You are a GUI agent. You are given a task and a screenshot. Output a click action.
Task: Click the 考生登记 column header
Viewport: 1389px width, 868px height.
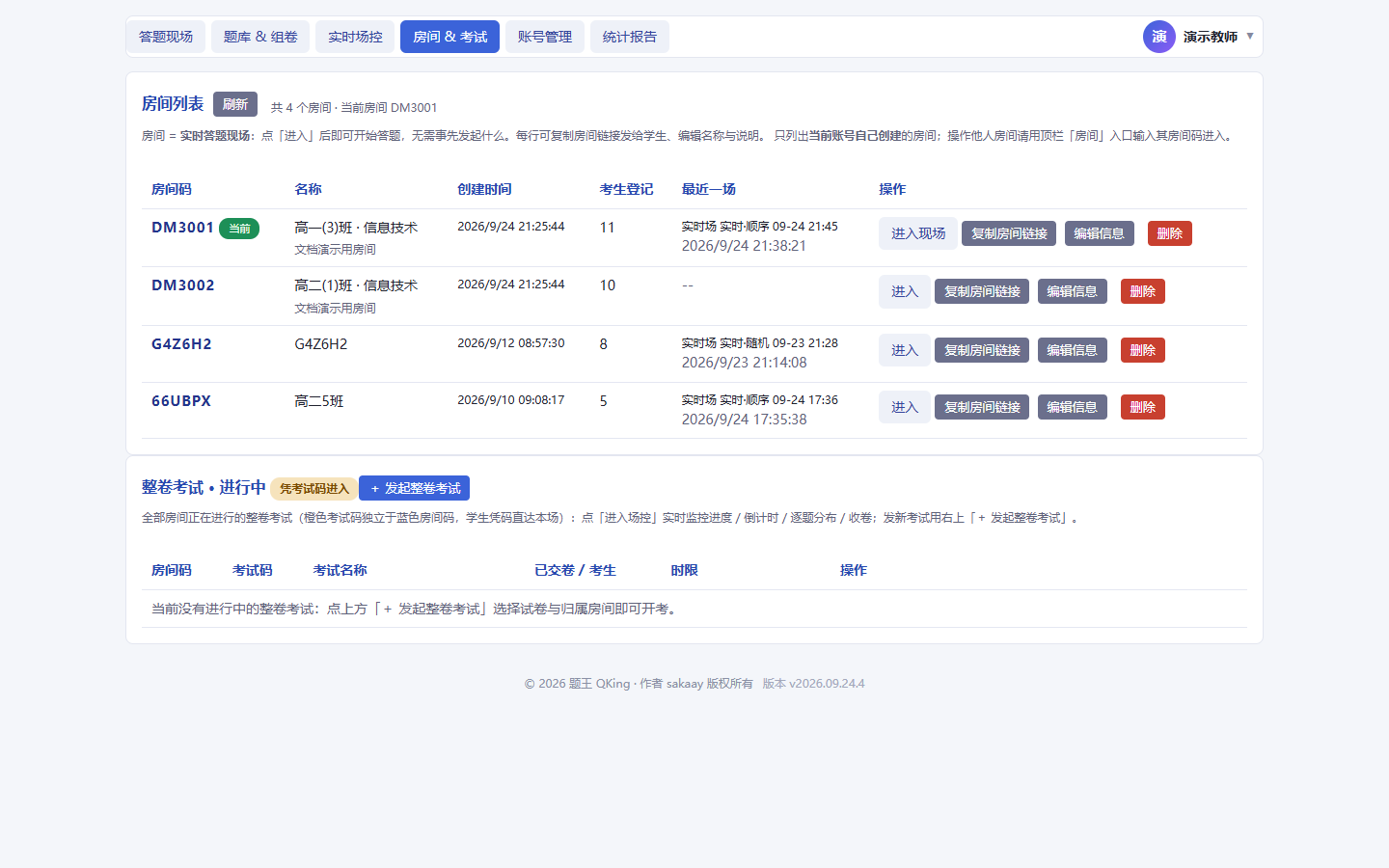pyautogui.click(x=627, y=189)
